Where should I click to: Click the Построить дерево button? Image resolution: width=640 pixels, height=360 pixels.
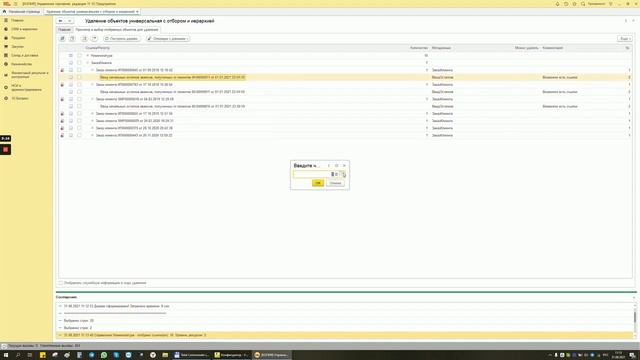[121, 39]
